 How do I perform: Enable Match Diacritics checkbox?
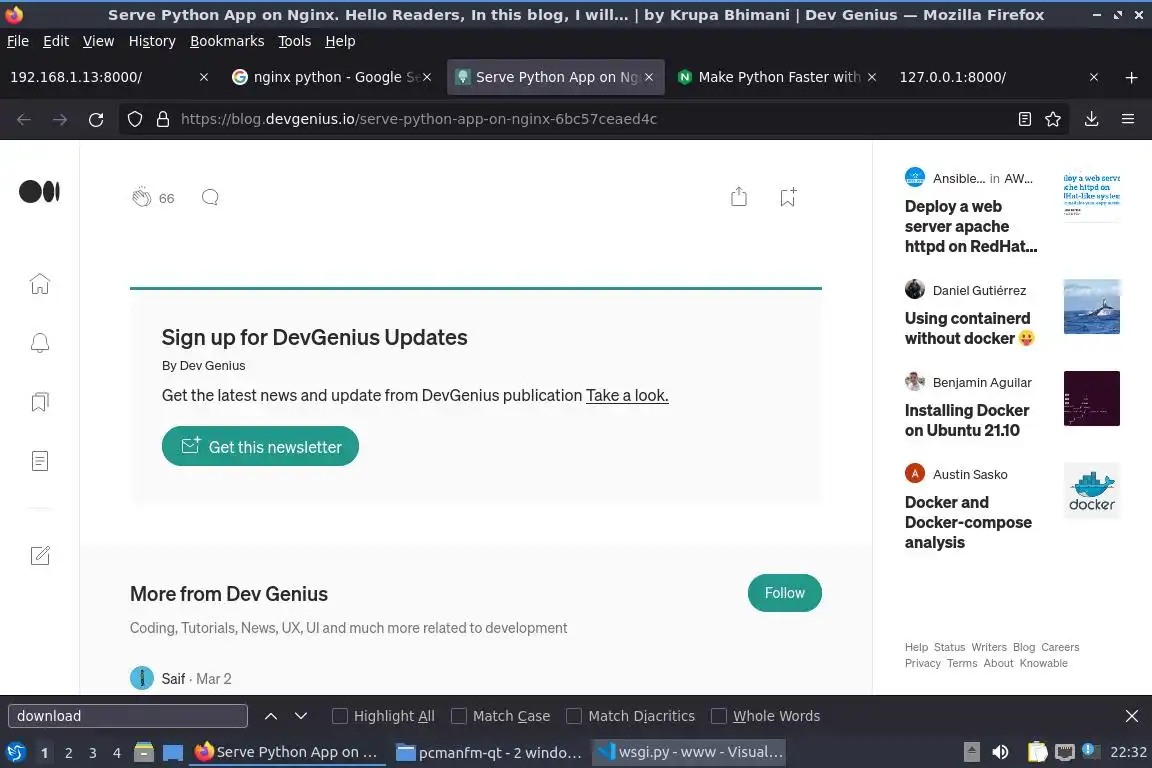pyautogui.click(x=574, y=716)
